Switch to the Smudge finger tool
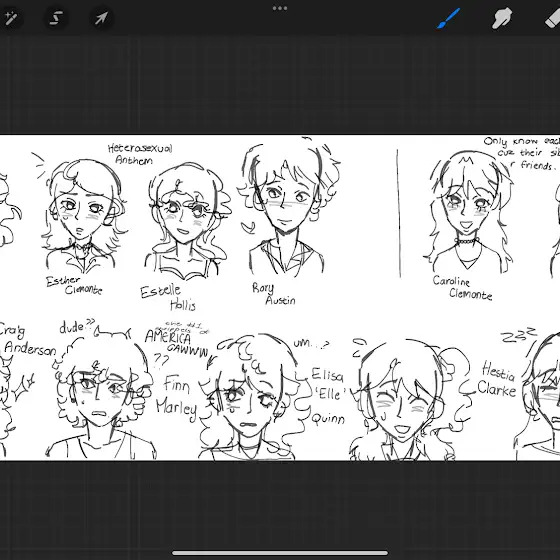Viewport: 560px width, 560px height. [x=502, y=19]
